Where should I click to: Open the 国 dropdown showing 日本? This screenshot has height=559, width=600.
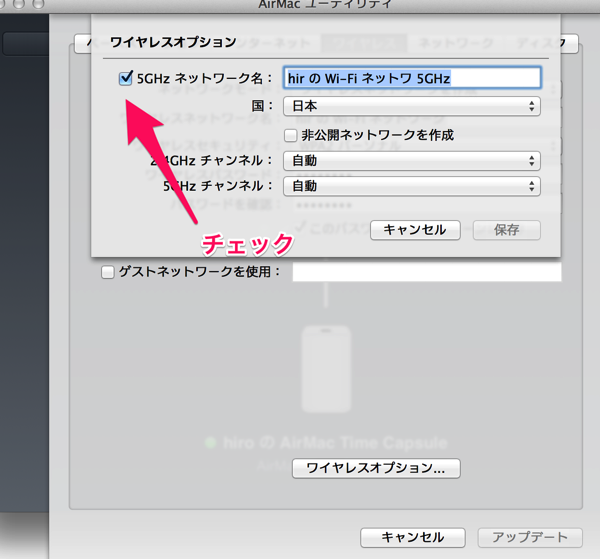412,106
